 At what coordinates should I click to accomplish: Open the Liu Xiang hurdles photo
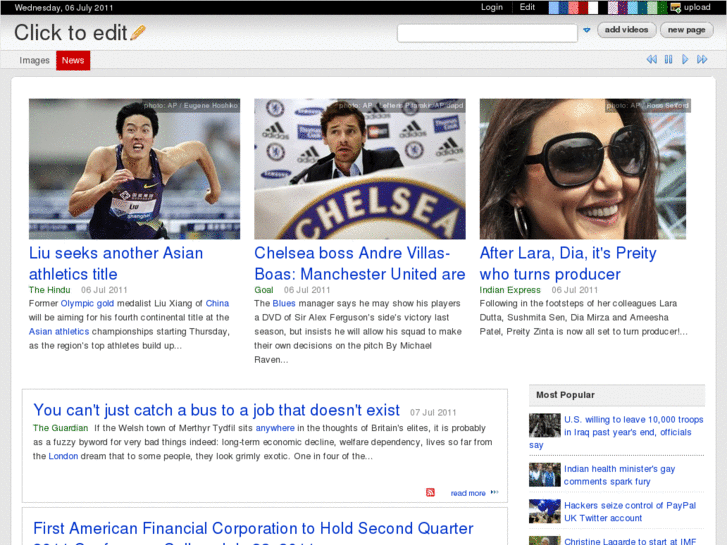pos(134,168)
